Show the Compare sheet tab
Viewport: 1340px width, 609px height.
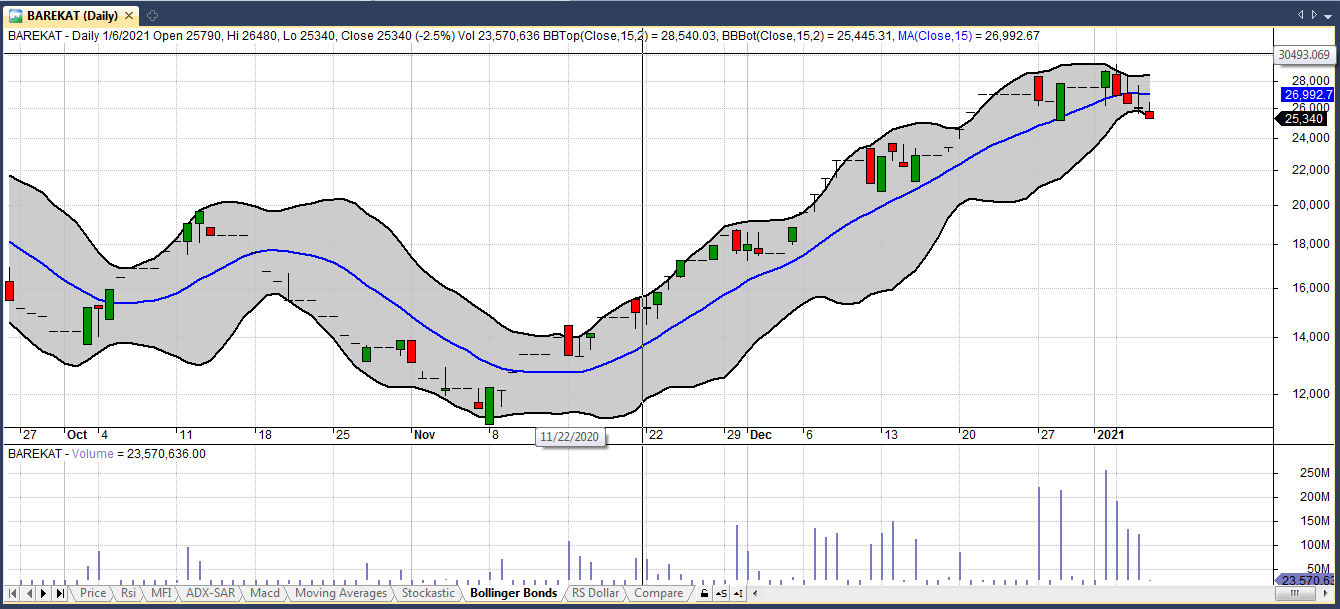click(x=658, y=593)
